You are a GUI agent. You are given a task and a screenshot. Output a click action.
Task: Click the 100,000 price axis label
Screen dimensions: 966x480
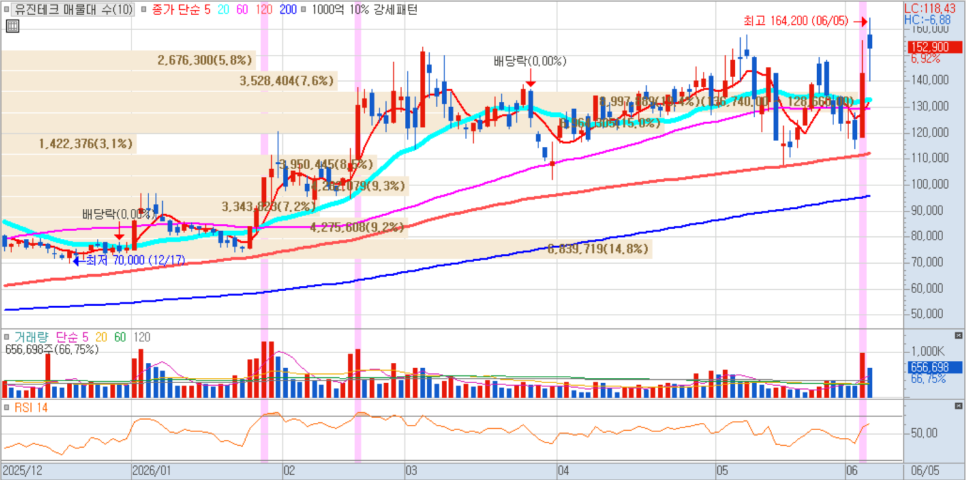(930, 184)
